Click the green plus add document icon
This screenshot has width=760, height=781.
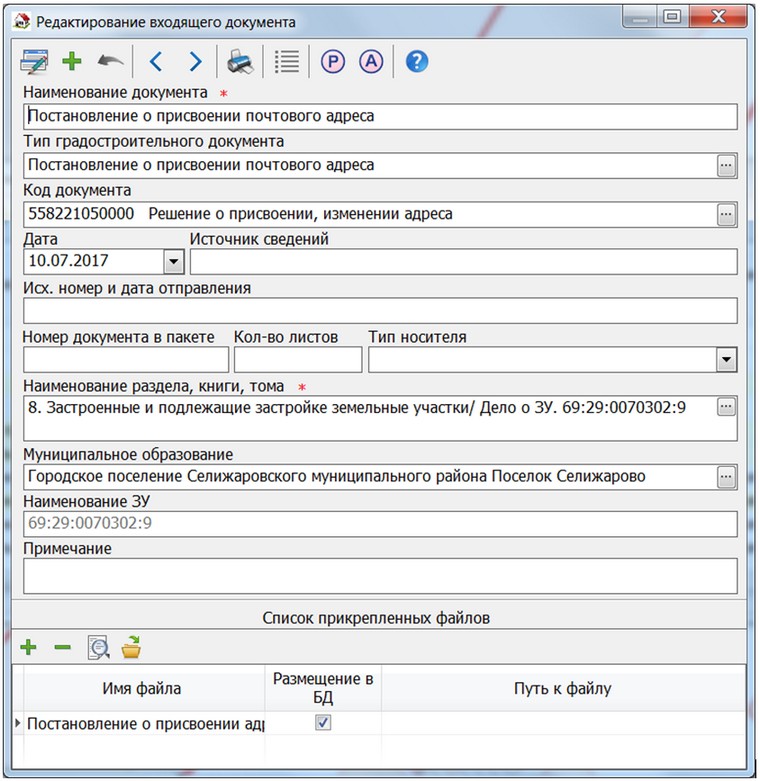pos(71,62)
